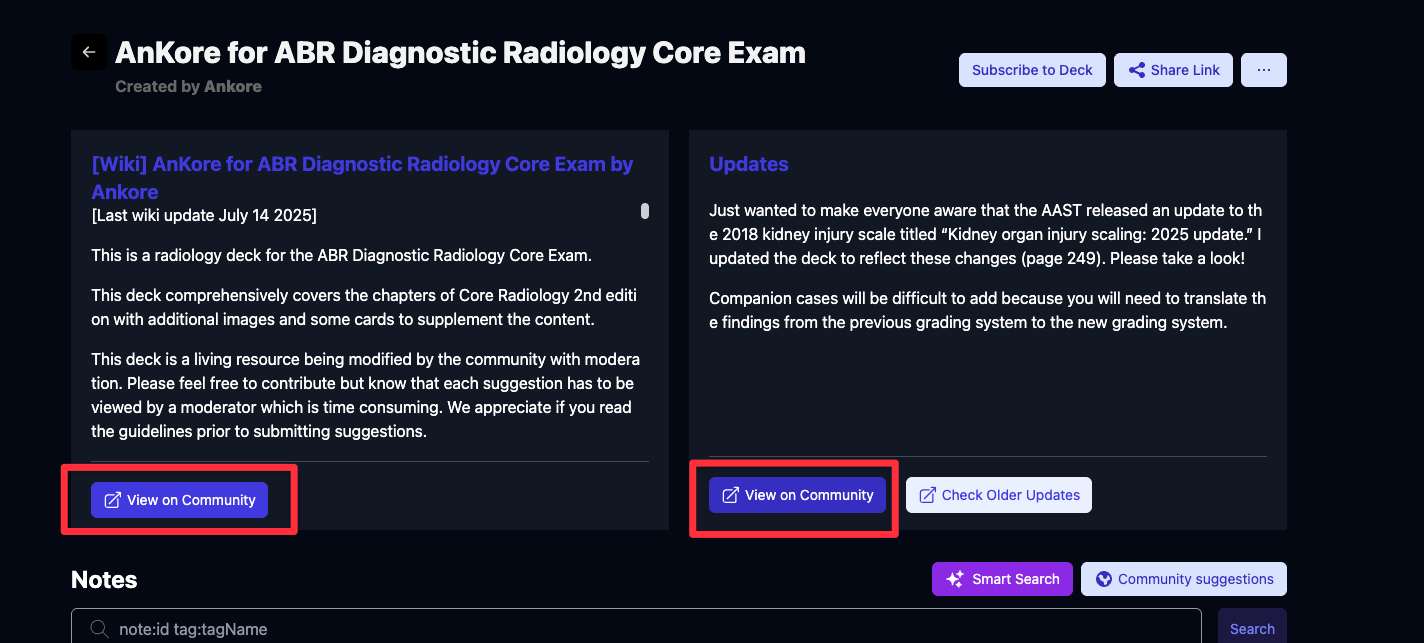
Task: Click the external-link icon under the Wiki panel
Action: point(113,500)
